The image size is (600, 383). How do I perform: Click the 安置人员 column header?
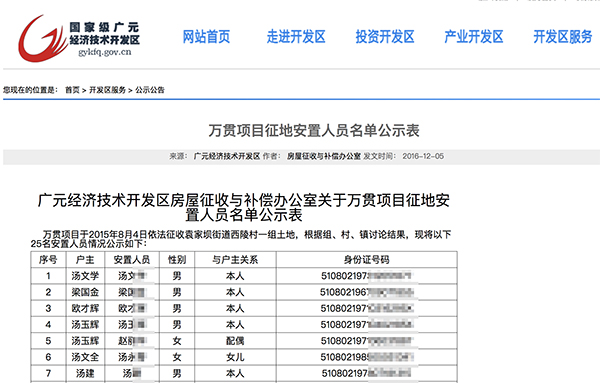[x=132, y=260]
